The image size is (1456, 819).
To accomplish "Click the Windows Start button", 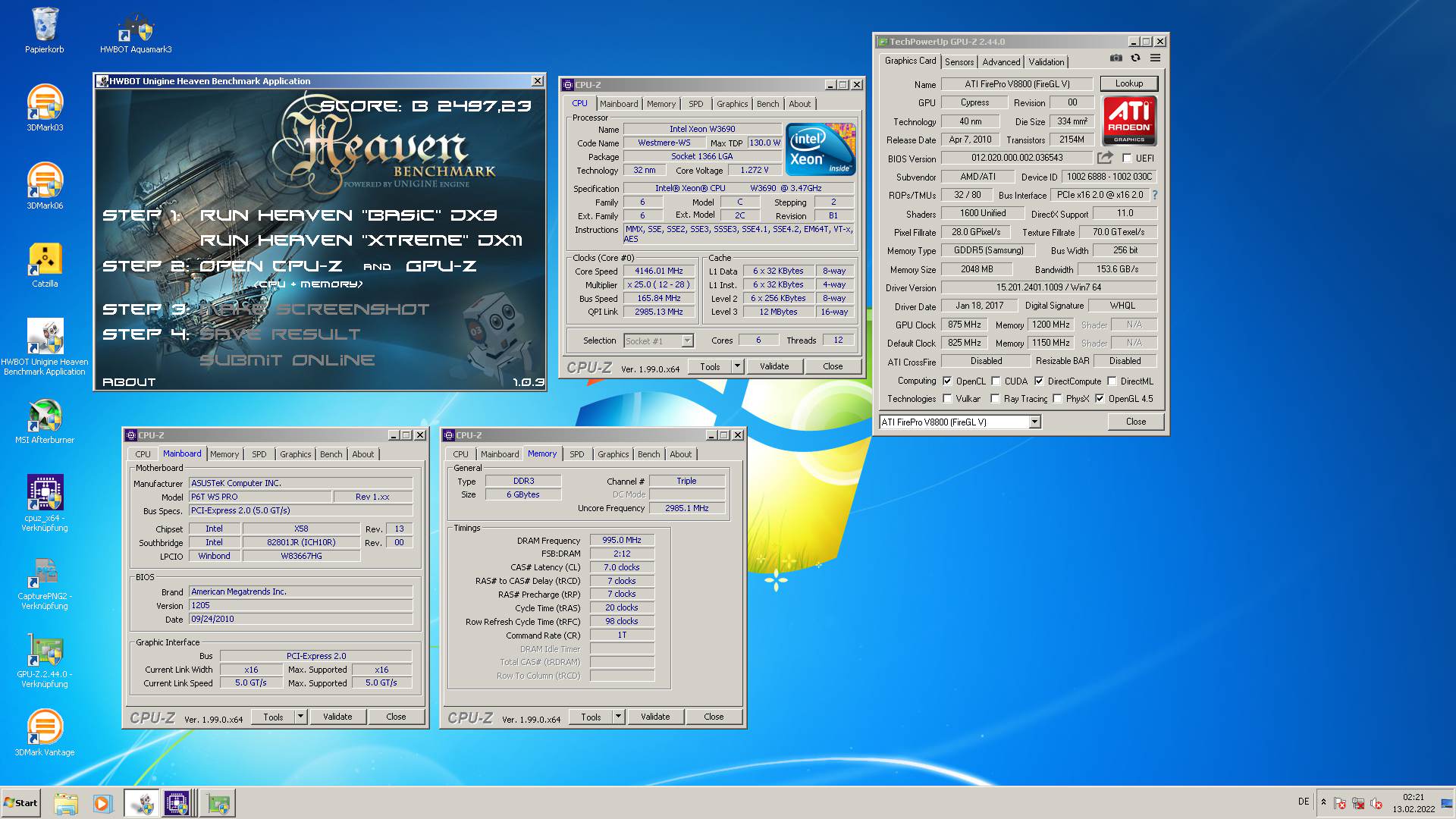I will click(x=21, y=803).
